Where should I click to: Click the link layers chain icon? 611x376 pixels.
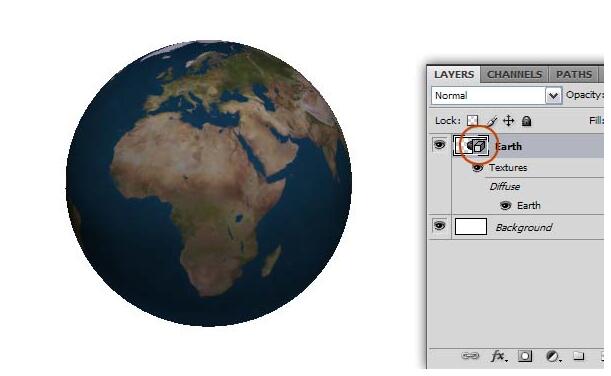point(470,356)
